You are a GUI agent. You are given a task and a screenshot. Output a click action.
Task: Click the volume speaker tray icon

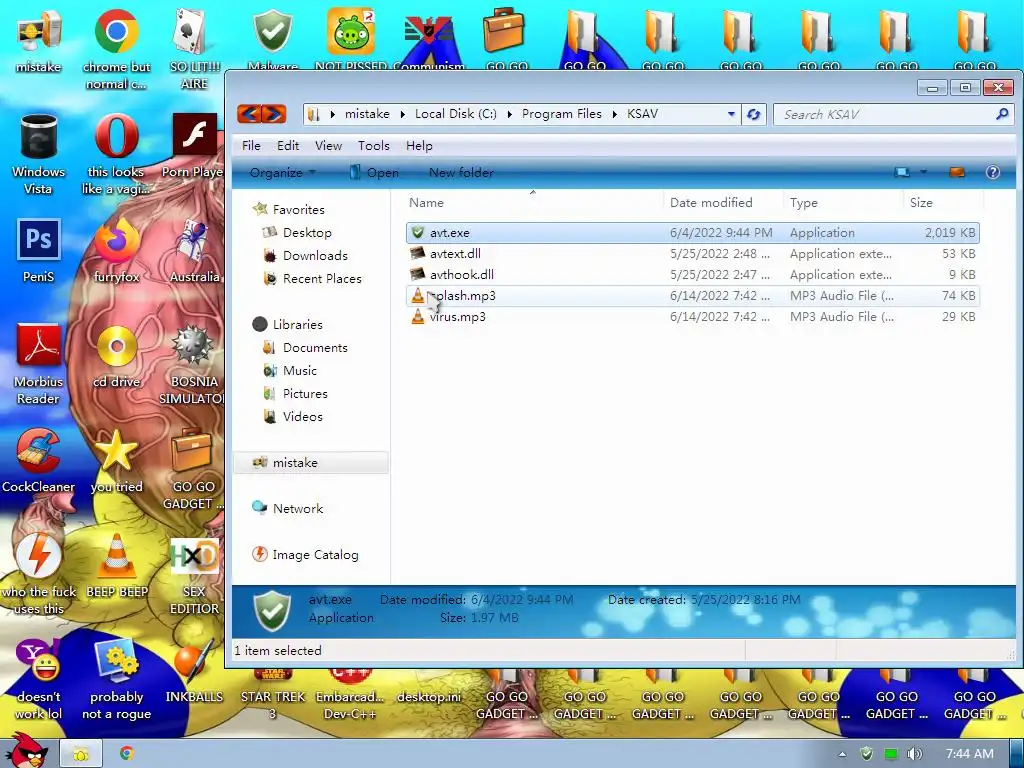914,754
